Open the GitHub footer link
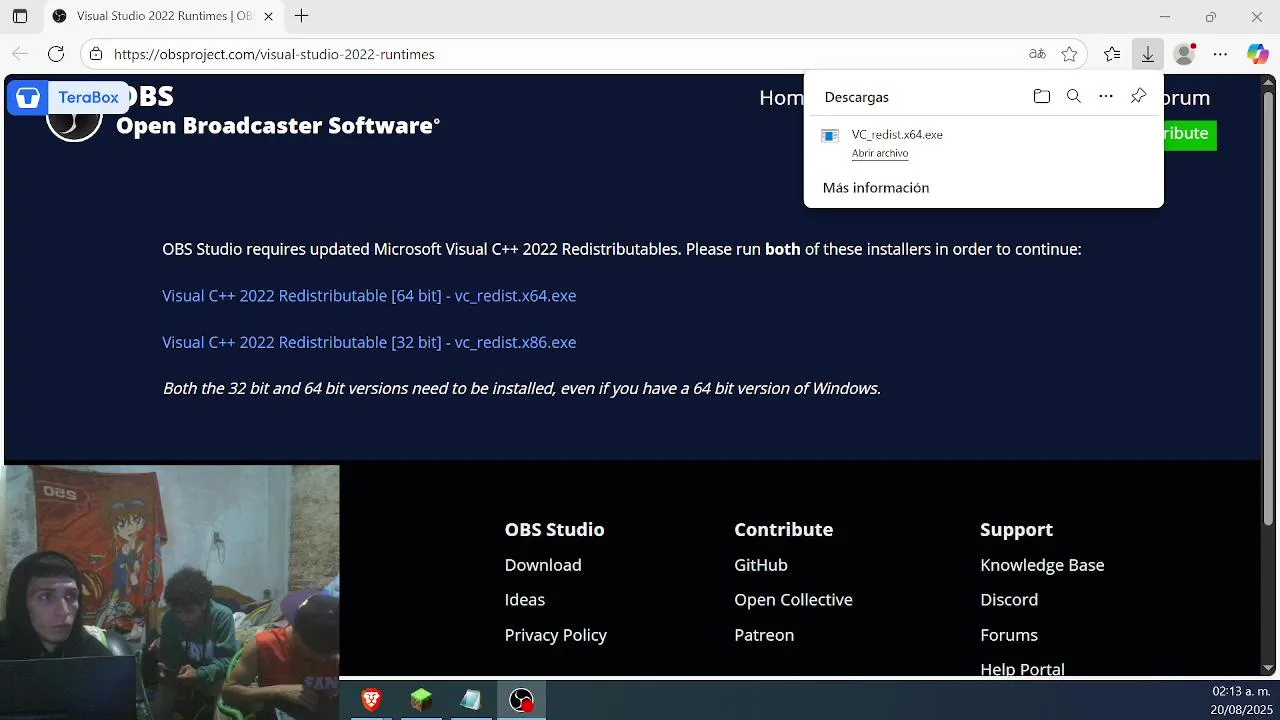The image size is (1280, 720). point(761,565)
